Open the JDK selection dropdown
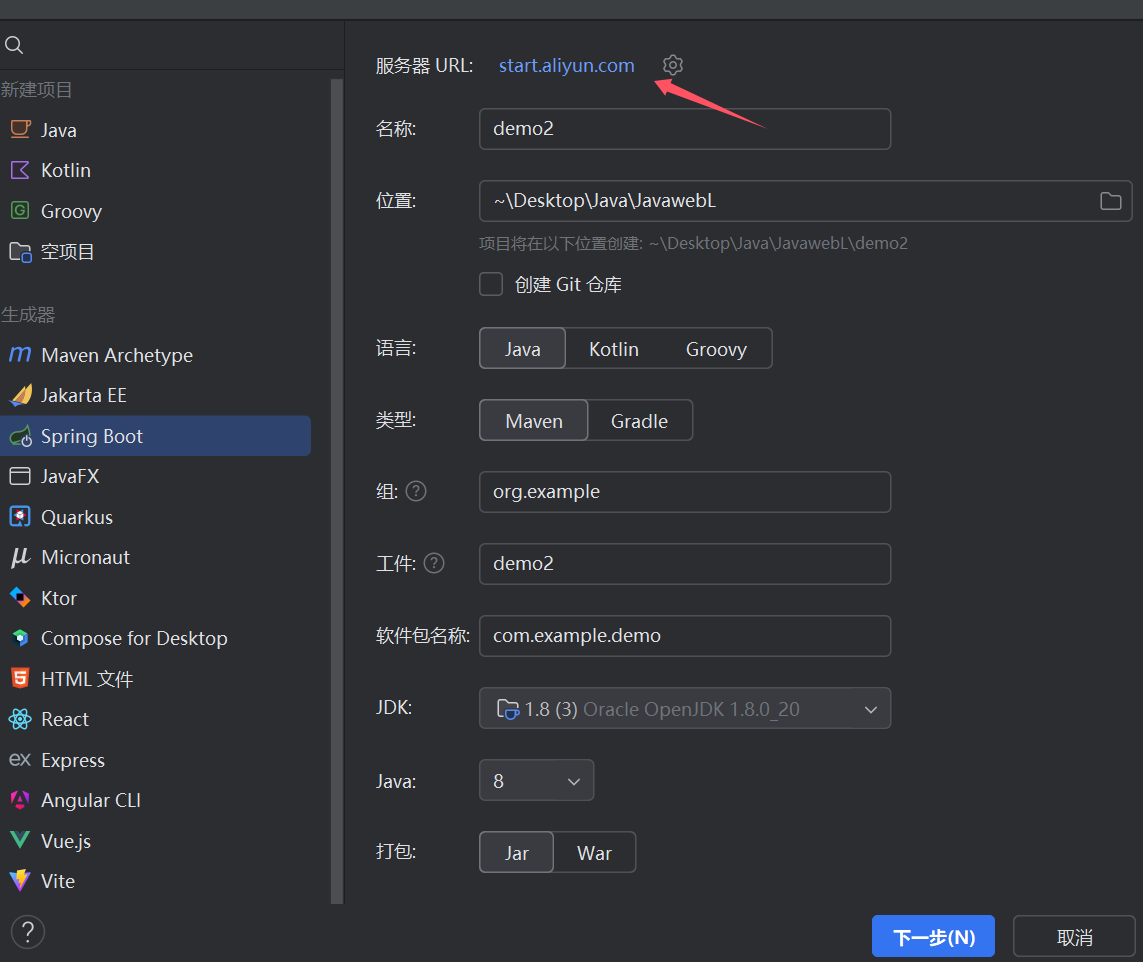The image size is (1143, 962). 684,708
